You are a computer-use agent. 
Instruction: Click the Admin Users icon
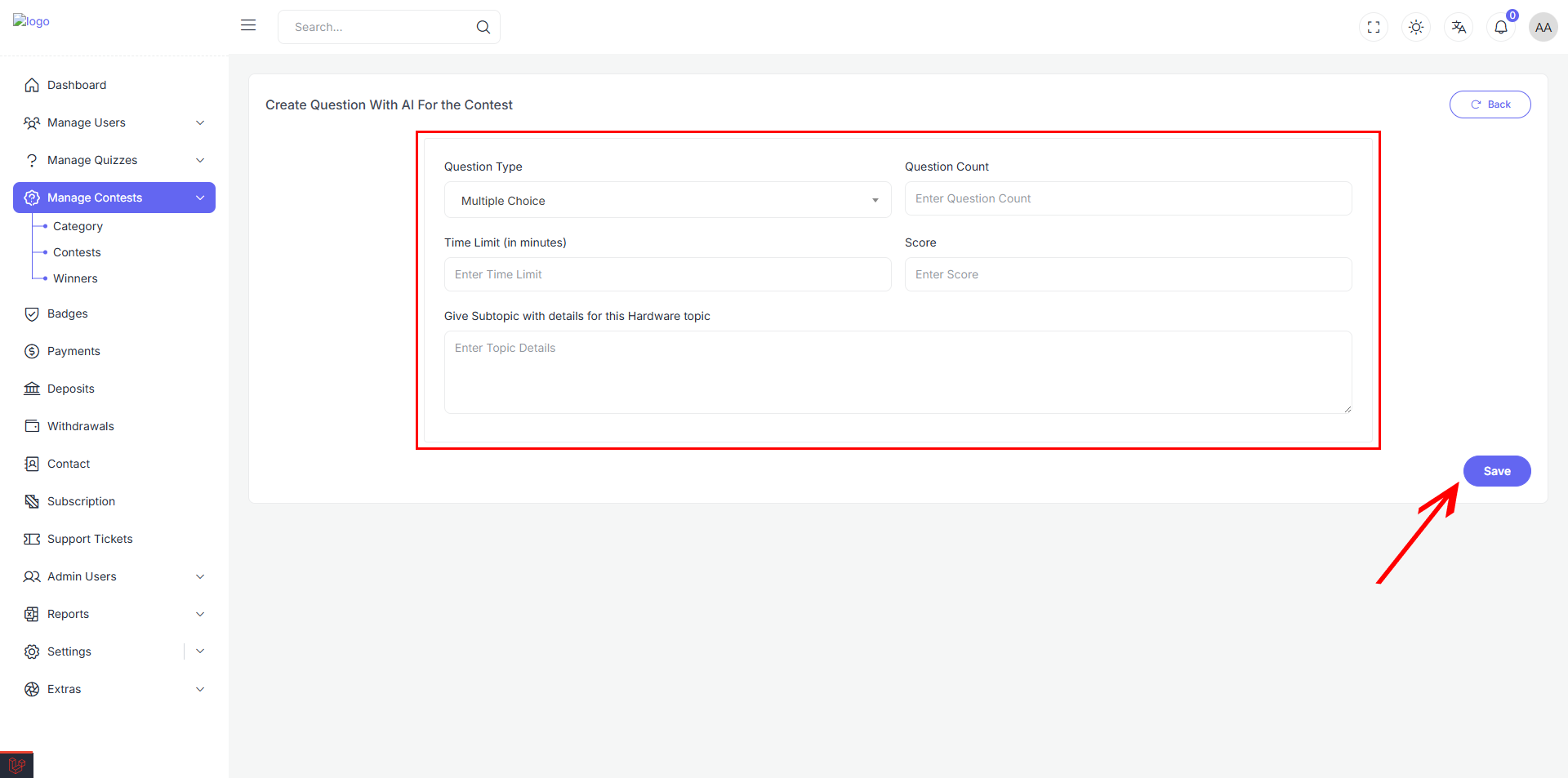(32, 576)
